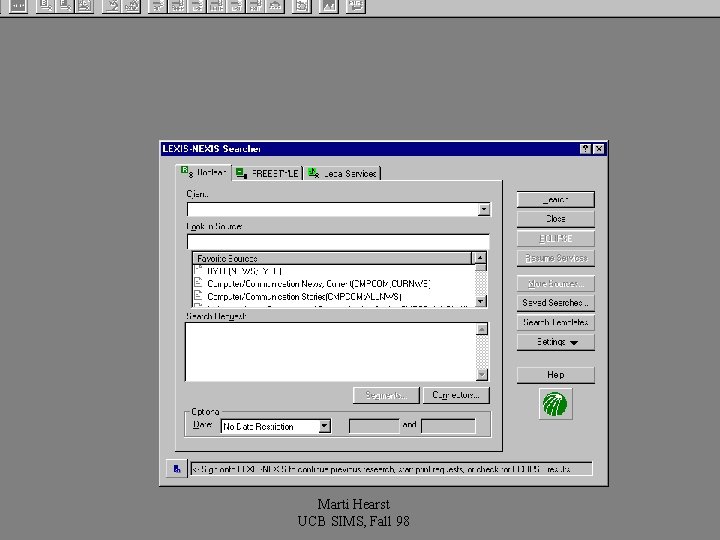720x540 pixels.
Task: Expand the No Date Restriction dropdown
Action: tap(325, 426)
